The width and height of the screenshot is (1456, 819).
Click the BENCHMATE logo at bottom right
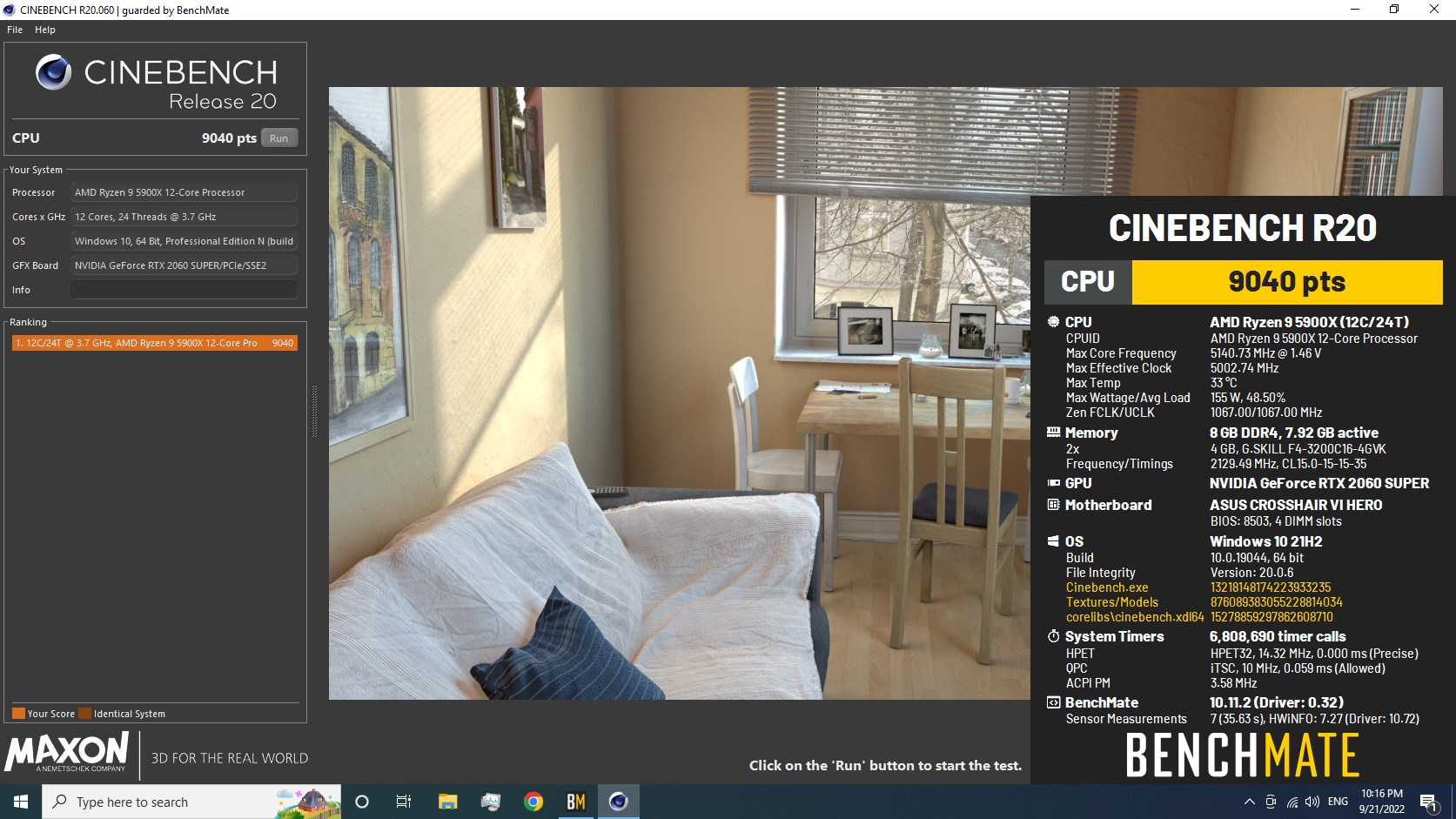click(1242, 755)
